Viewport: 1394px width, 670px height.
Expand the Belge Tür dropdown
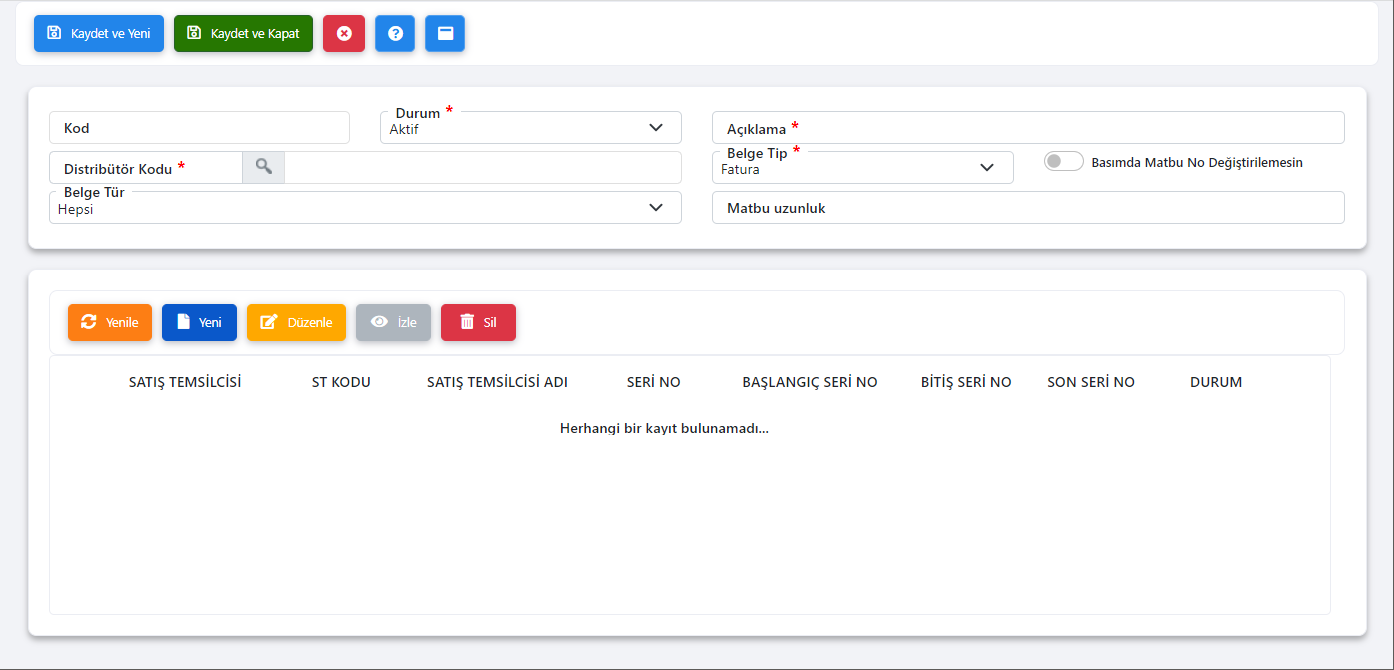coord(365,208)
